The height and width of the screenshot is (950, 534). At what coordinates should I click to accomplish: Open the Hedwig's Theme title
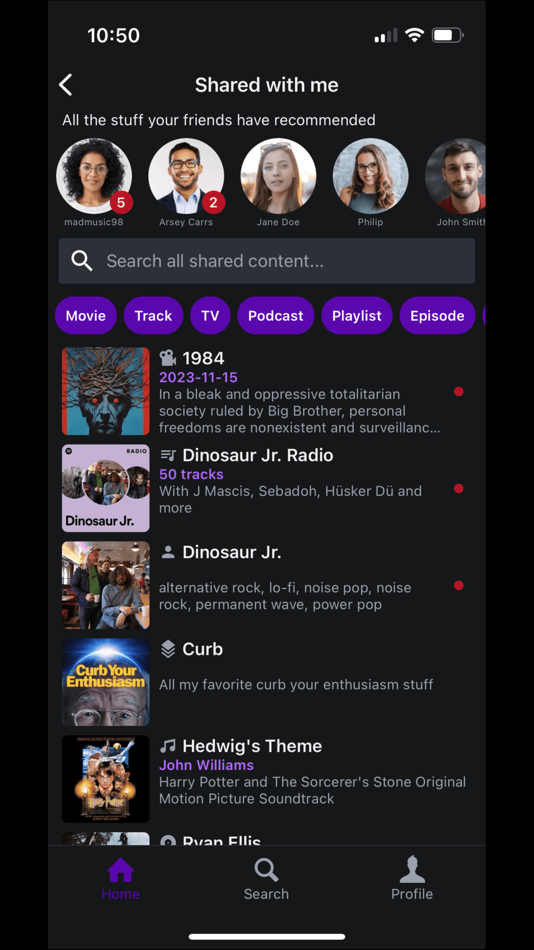click(252, 746)
